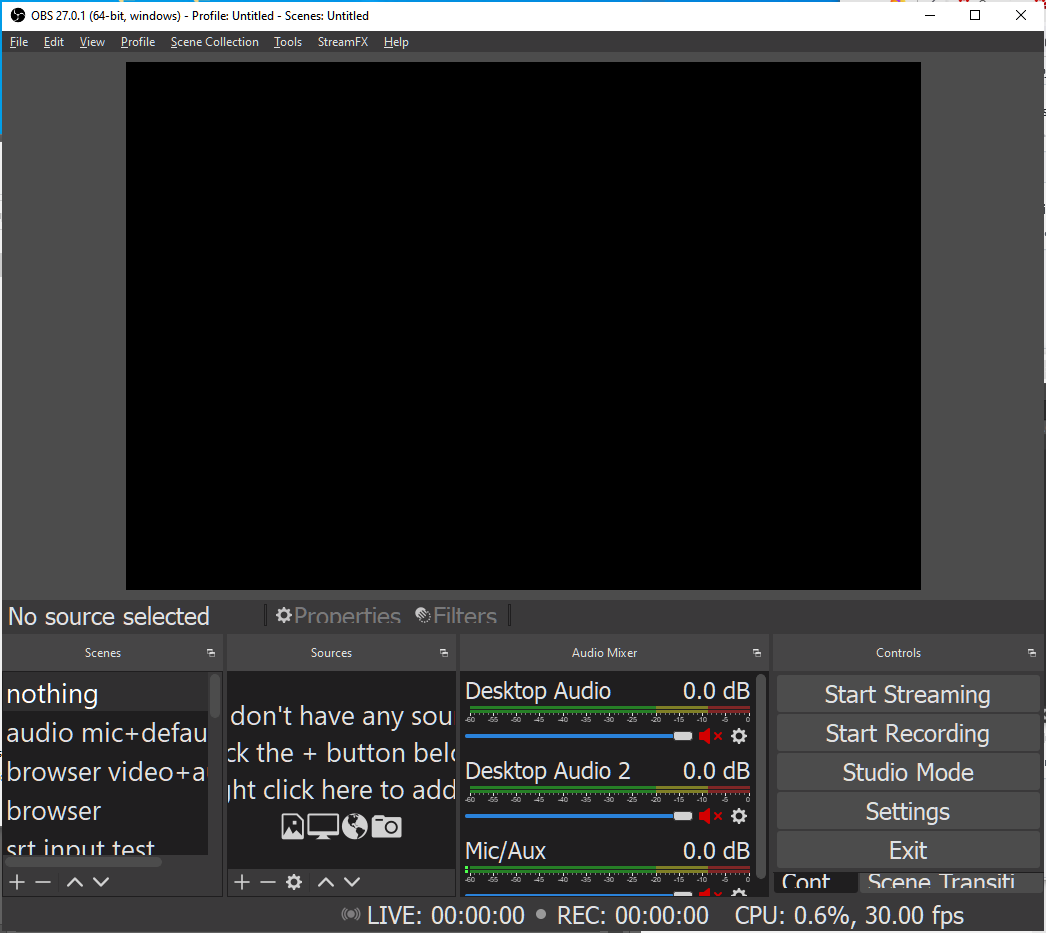
Task: Add an Image source via the shortcut icon
Action: (292, 826)
